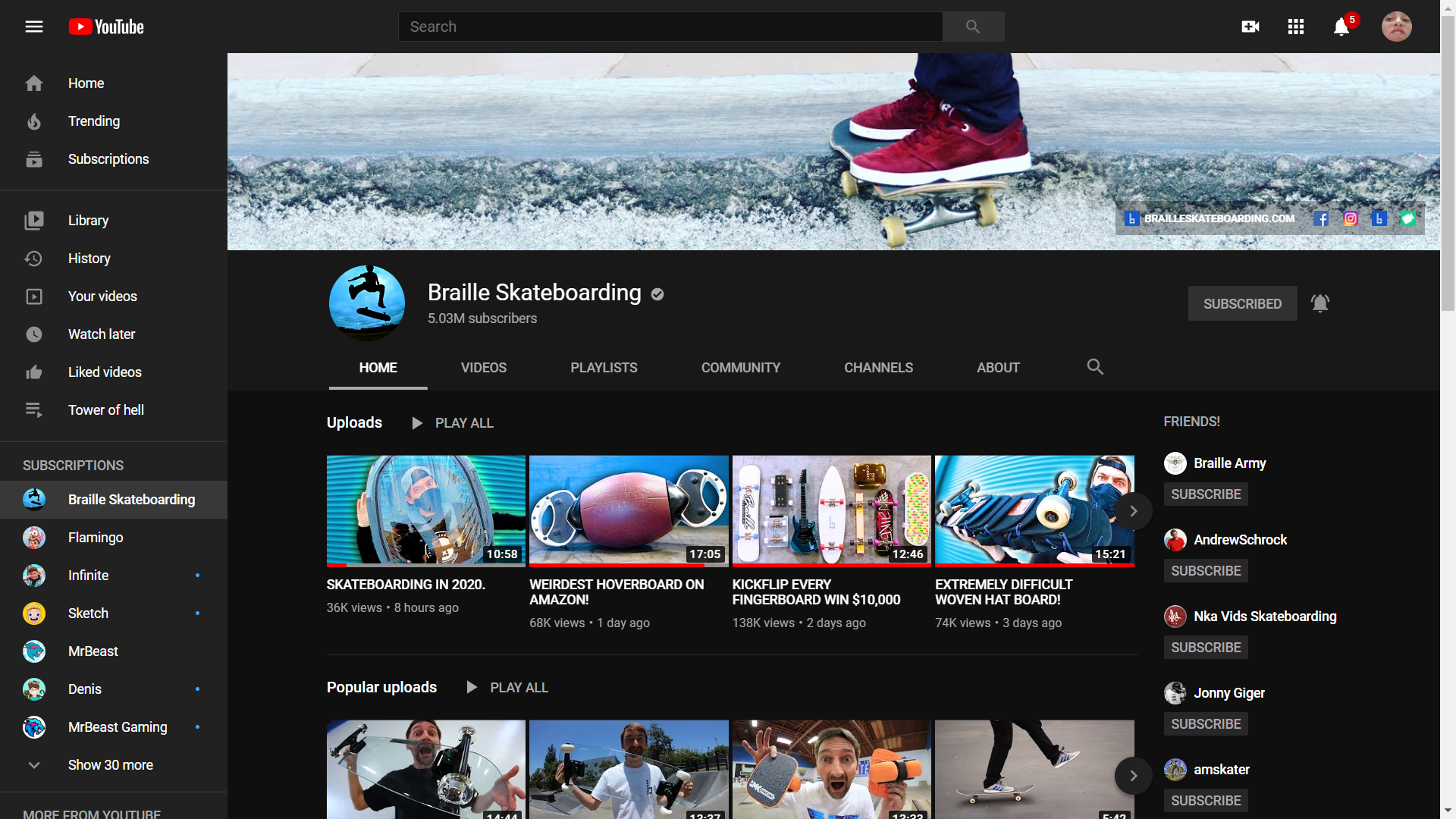Open Trending from the sidebar
The height and width of the screenshot is (819, 1456).
pos(114,121)
